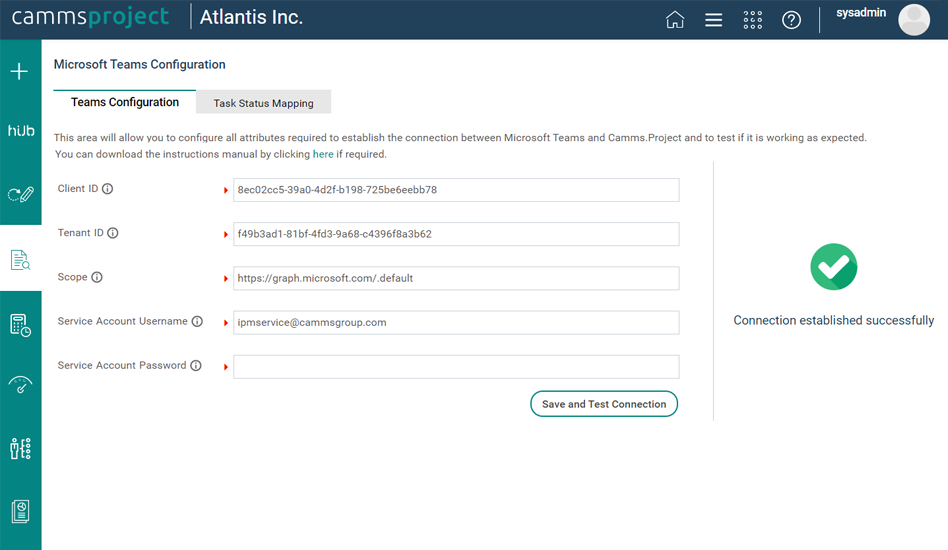This screenshot has width=948, height=550.
Task: Show info for Service Account Username
Action: 197,321
